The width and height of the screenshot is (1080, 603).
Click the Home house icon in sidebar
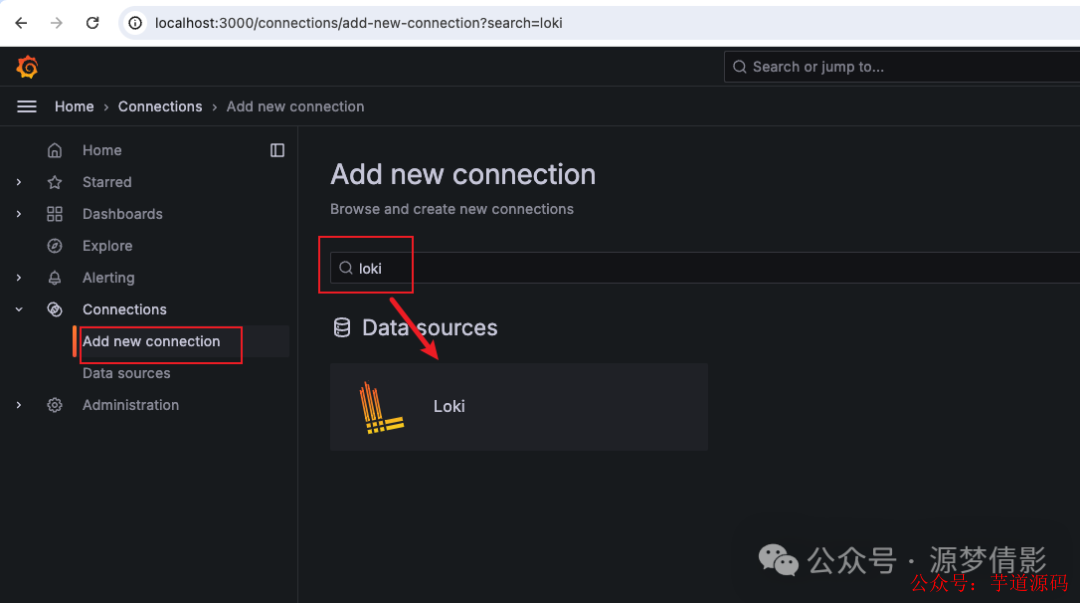(54, 150)
